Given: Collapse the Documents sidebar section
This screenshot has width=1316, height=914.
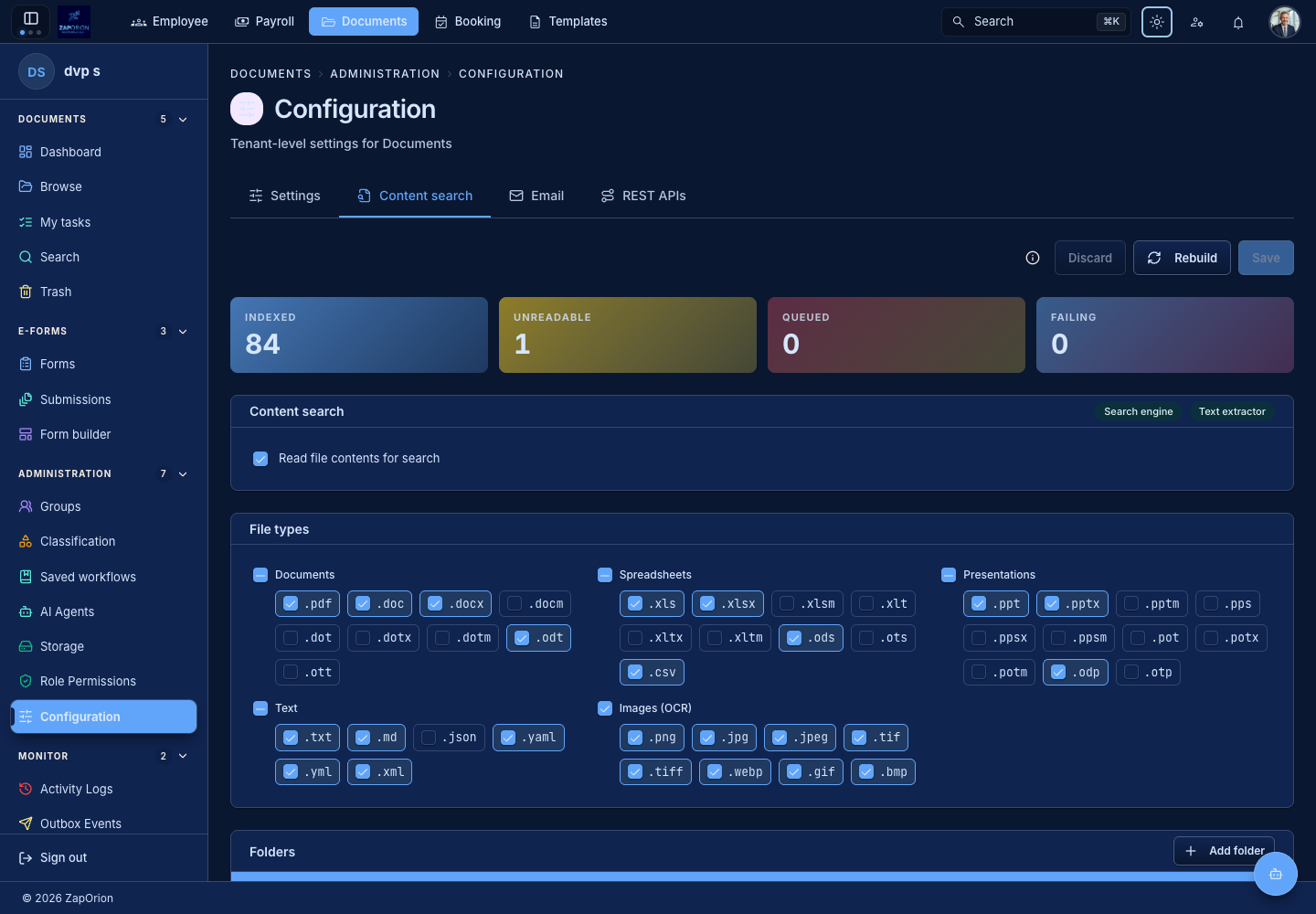Looking at the screenshot, I should coord(183,120).
